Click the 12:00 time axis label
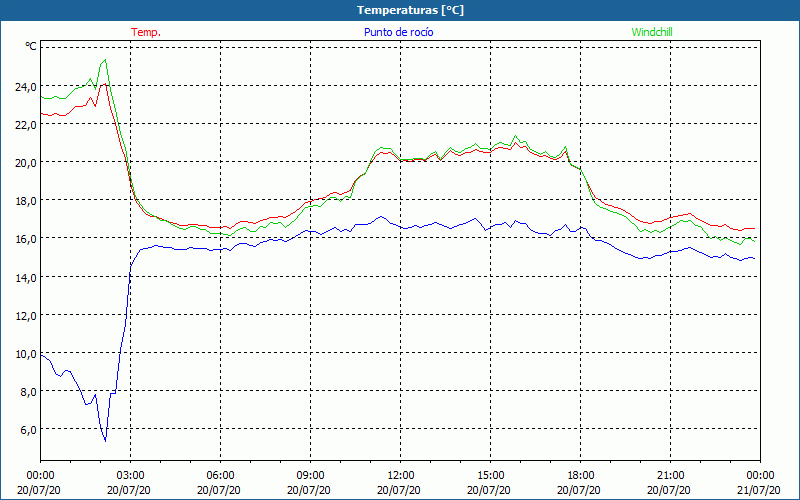Viewport: 800px width, 500px height. pyautogui.click(x=401, y=476)
